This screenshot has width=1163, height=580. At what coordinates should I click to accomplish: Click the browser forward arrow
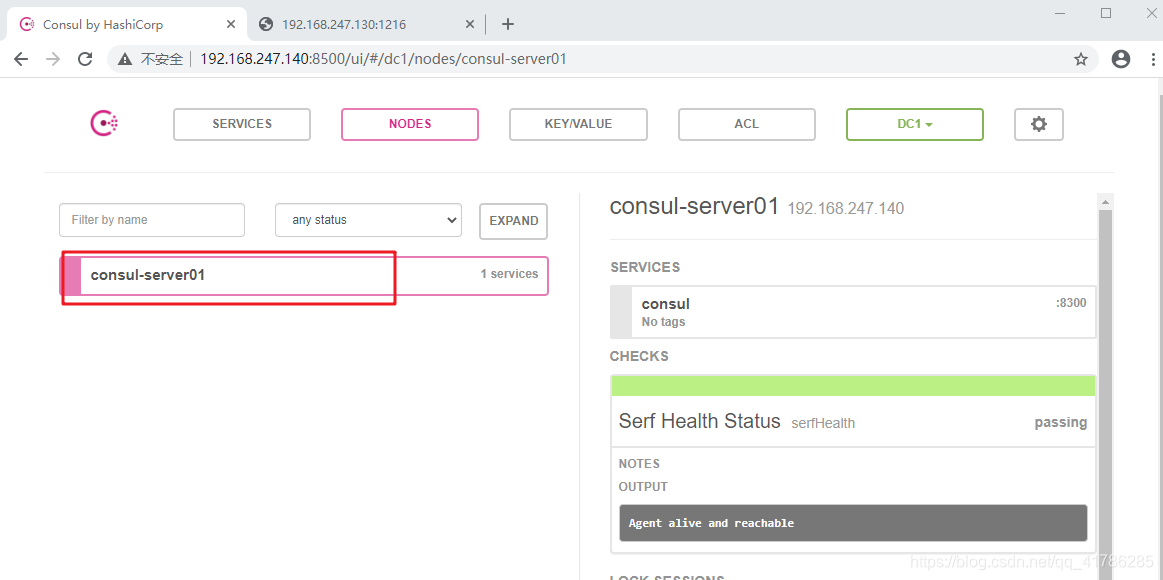[x=53, y=59]
